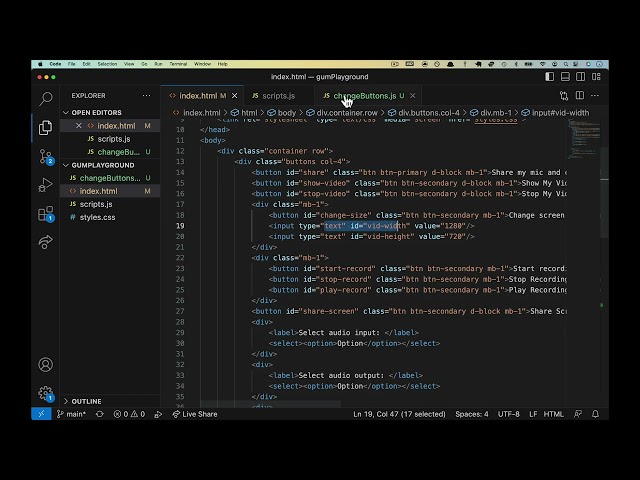This screenshot has height=480, width=640.
Task: Click the html breadcrumb item
Action: 244,113
